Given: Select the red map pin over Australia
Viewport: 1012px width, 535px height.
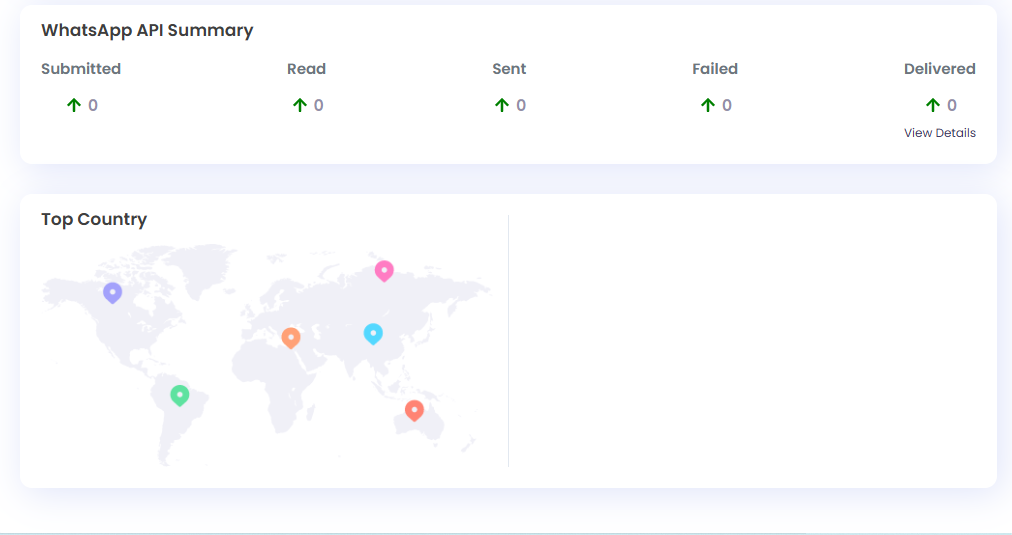Looking at the screenshot, I should point(414,410).
